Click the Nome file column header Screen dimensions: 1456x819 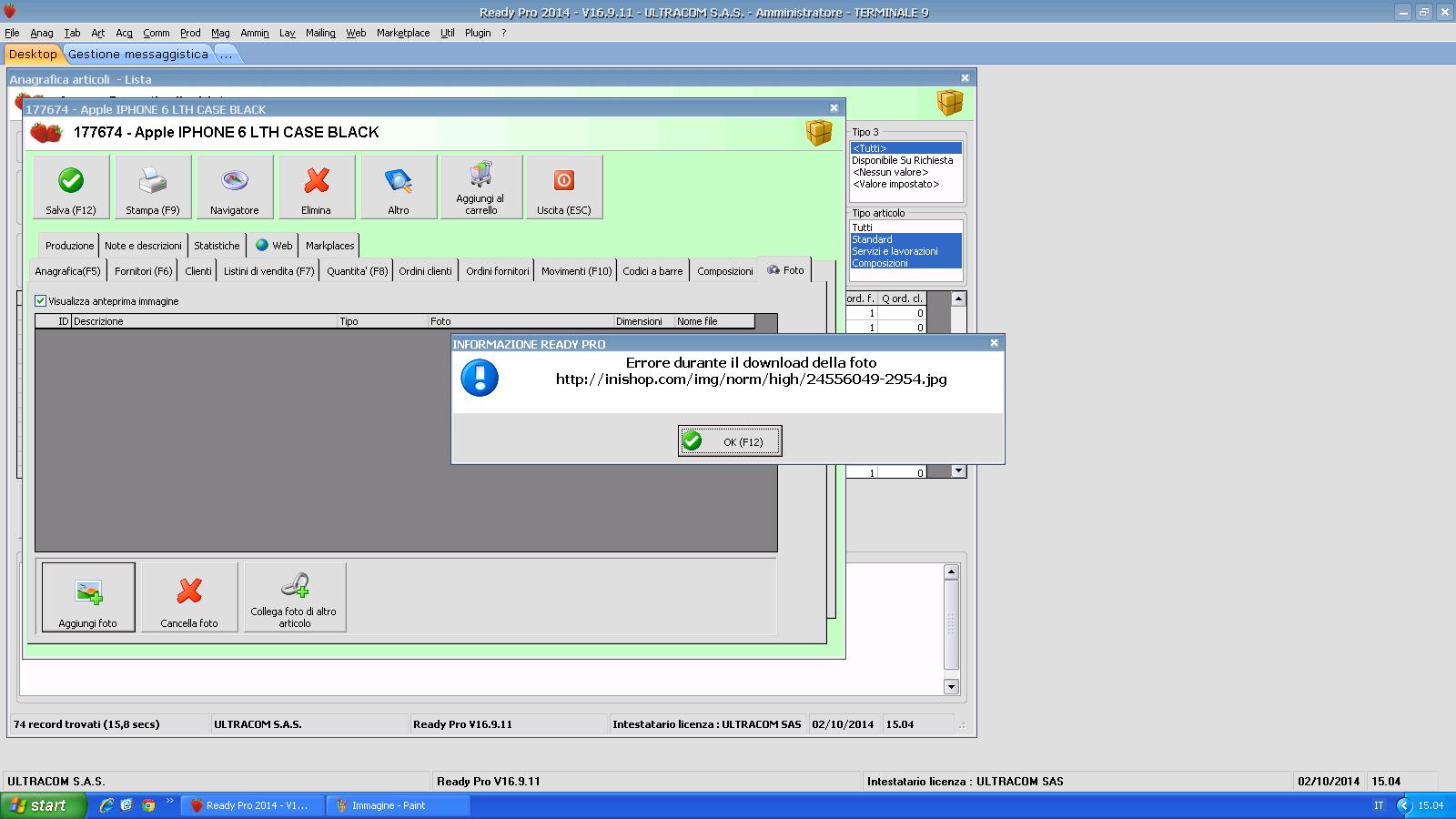714,321
